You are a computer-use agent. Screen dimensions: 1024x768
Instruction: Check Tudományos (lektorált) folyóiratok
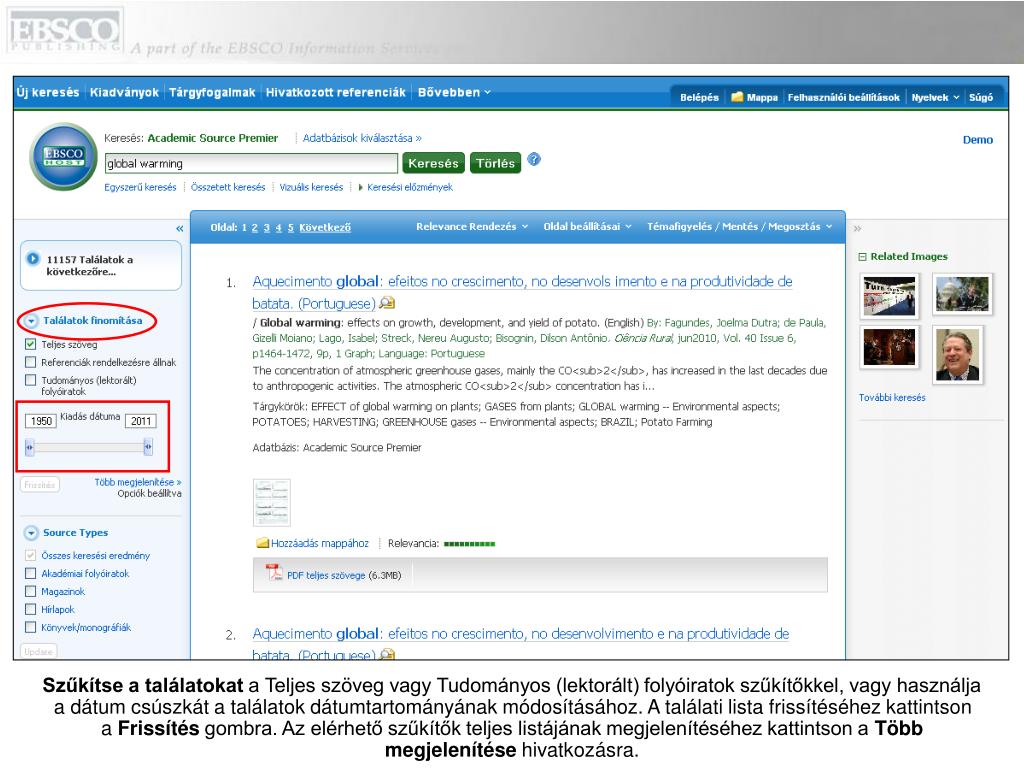[31, 380]
